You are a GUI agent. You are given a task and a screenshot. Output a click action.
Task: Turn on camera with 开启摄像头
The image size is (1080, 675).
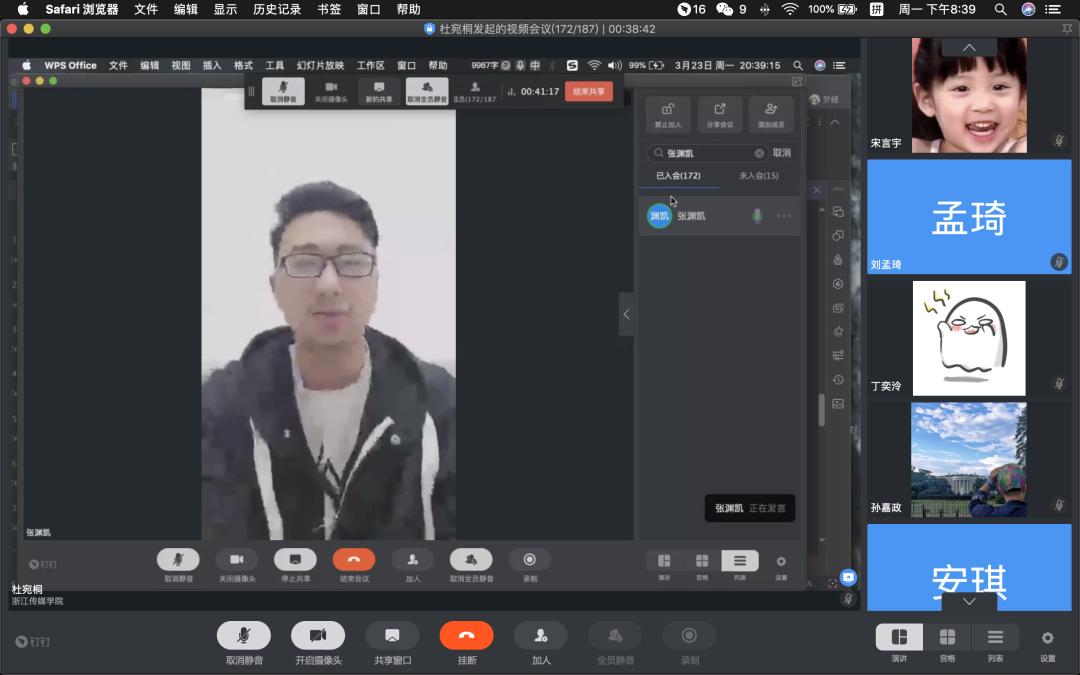pos(318,635)
